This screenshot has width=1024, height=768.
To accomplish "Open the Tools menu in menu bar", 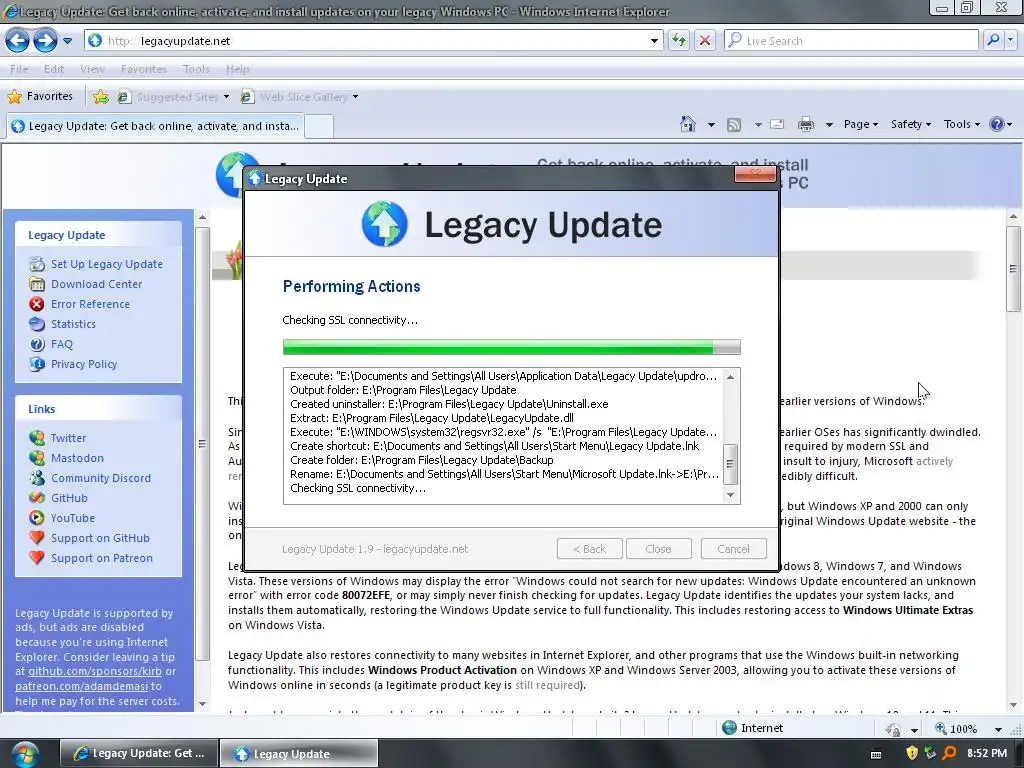I will click(x=196, y=69).
